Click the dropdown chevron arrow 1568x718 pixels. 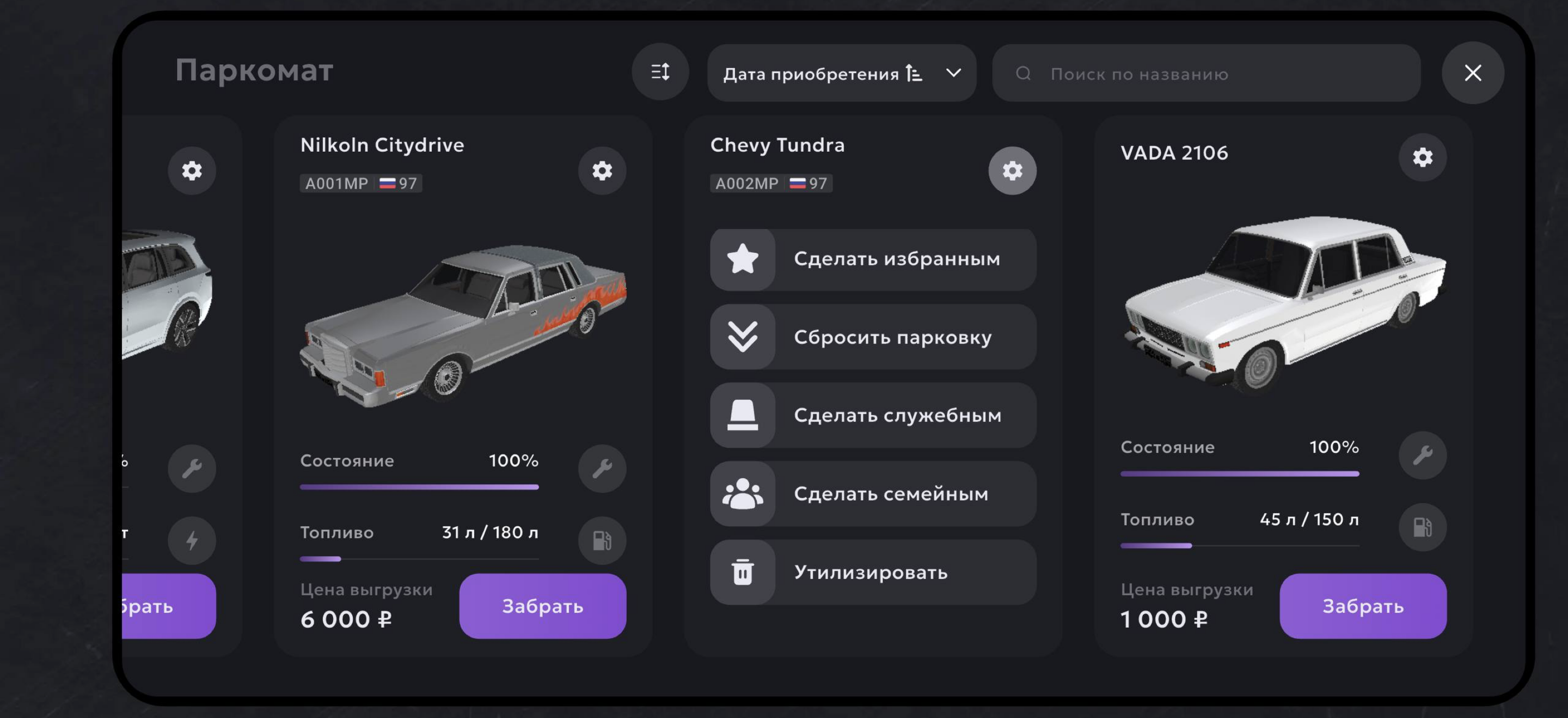(953, 73)
